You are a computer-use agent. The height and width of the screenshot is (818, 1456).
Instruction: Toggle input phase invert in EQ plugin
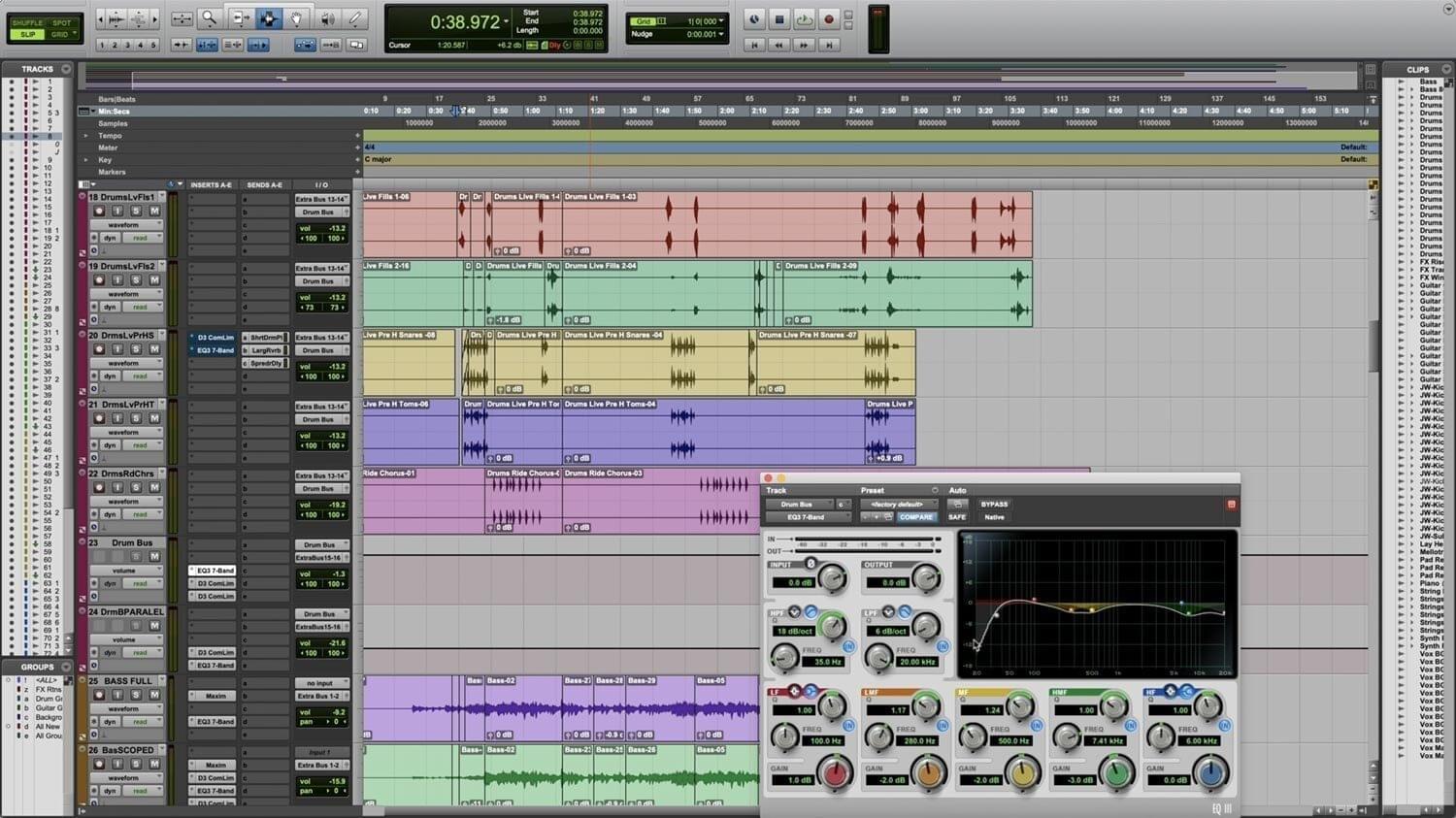[x=811, y=564]
